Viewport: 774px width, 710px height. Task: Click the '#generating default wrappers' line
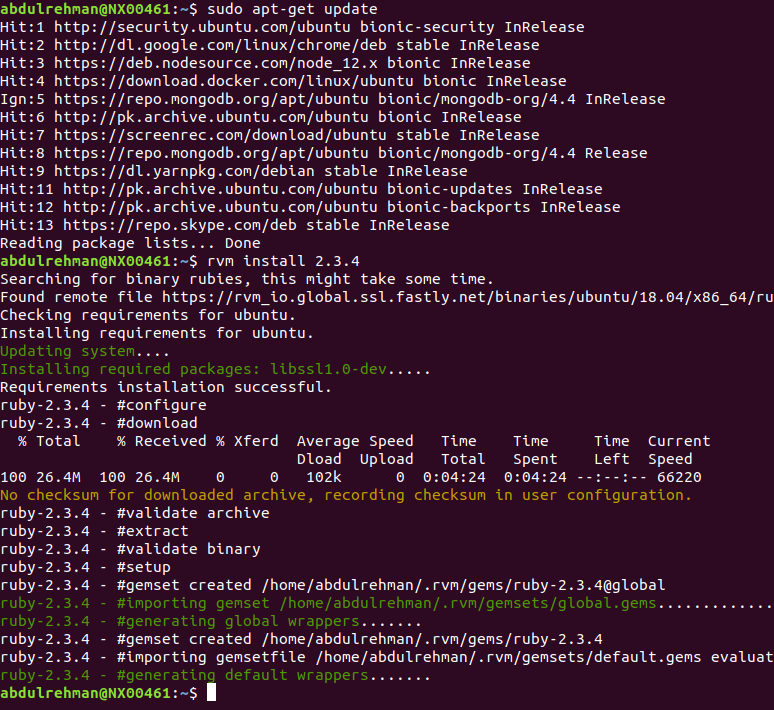click(215, 675)
